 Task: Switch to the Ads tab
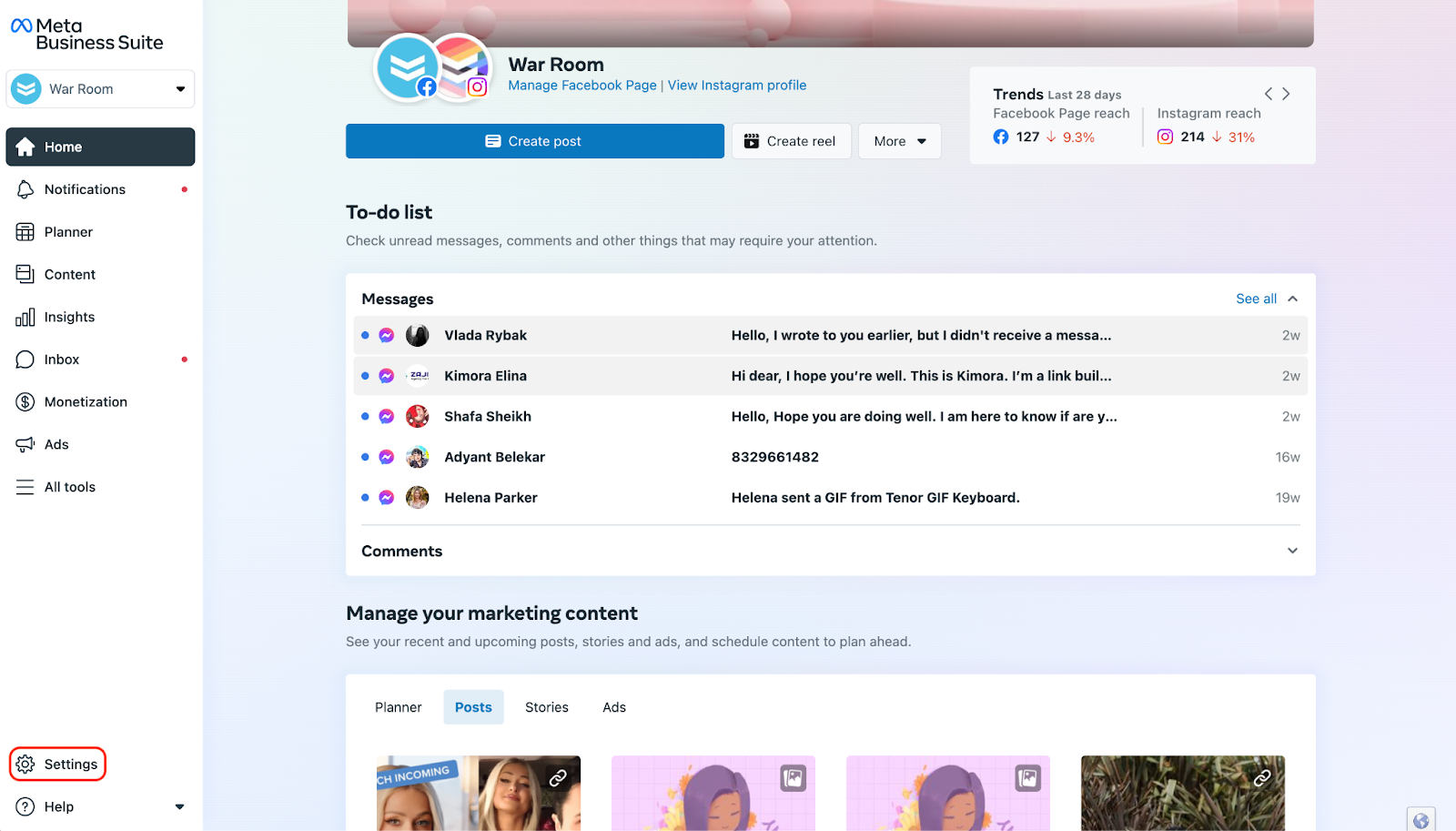[614, 707]
